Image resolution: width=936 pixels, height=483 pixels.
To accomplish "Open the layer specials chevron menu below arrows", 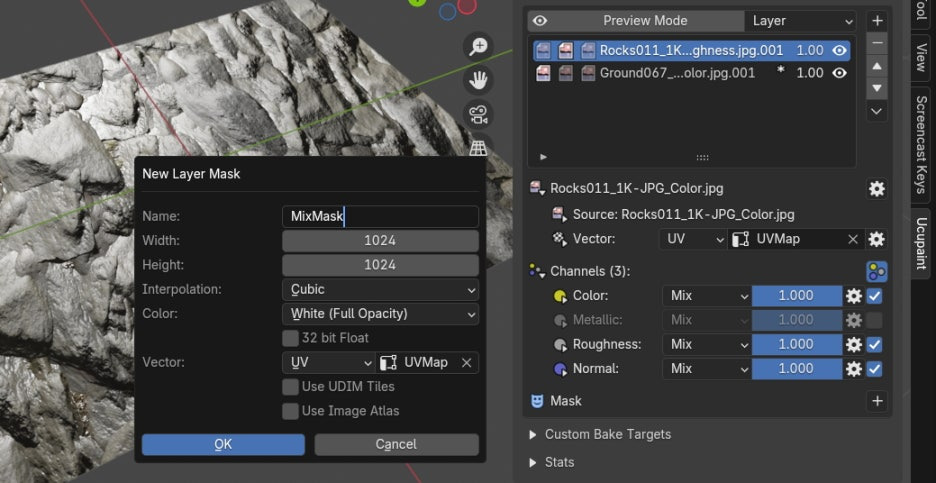I will click(877, 111).
